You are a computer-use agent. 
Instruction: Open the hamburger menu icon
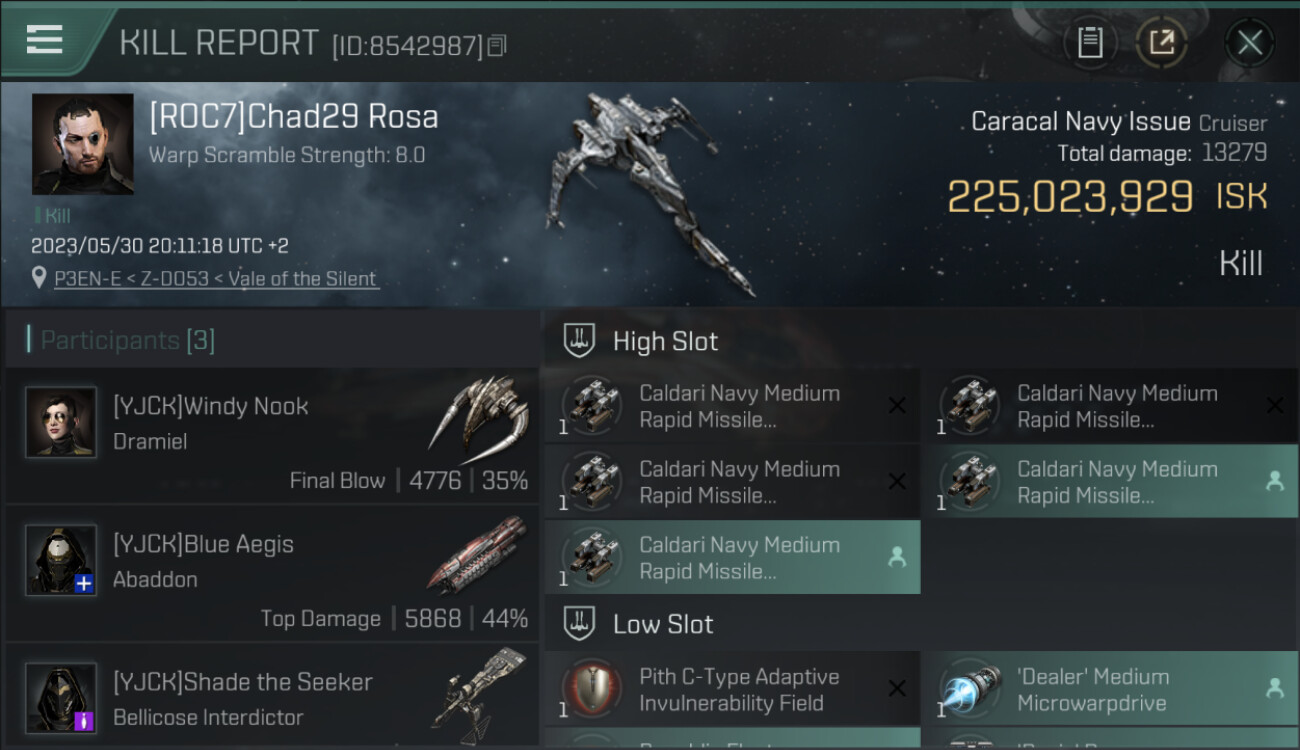pyautogui.click(x=44, y=40)
